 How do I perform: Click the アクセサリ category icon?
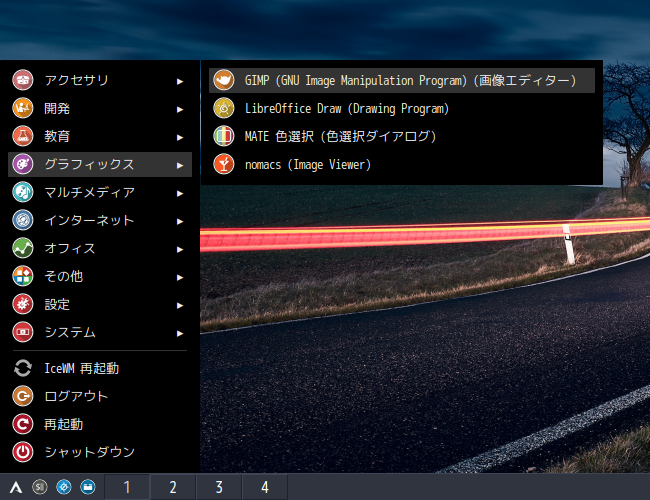coord(23,80)
